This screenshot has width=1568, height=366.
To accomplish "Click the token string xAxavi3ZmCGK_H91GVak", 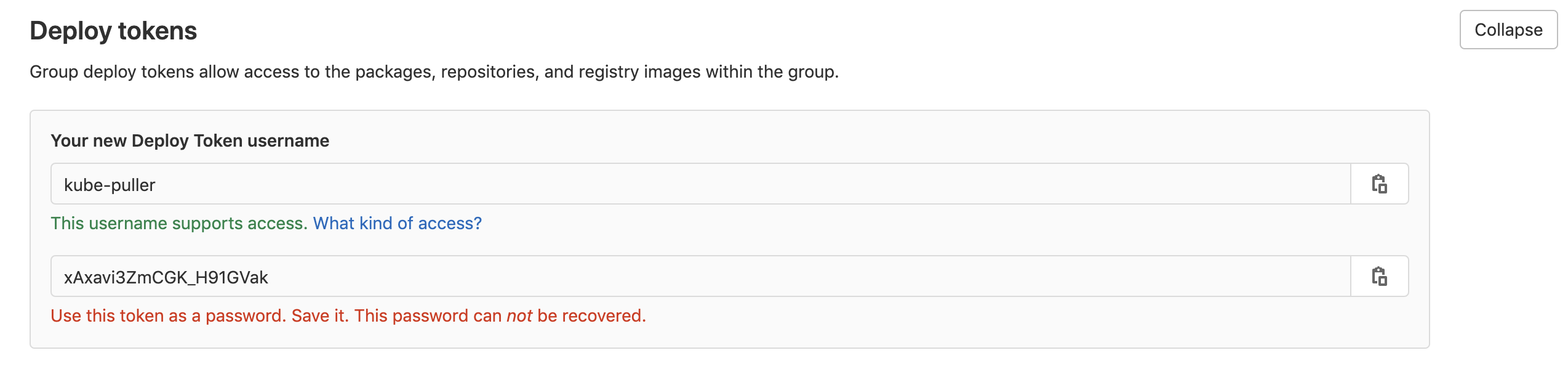I will click(166, 277).
